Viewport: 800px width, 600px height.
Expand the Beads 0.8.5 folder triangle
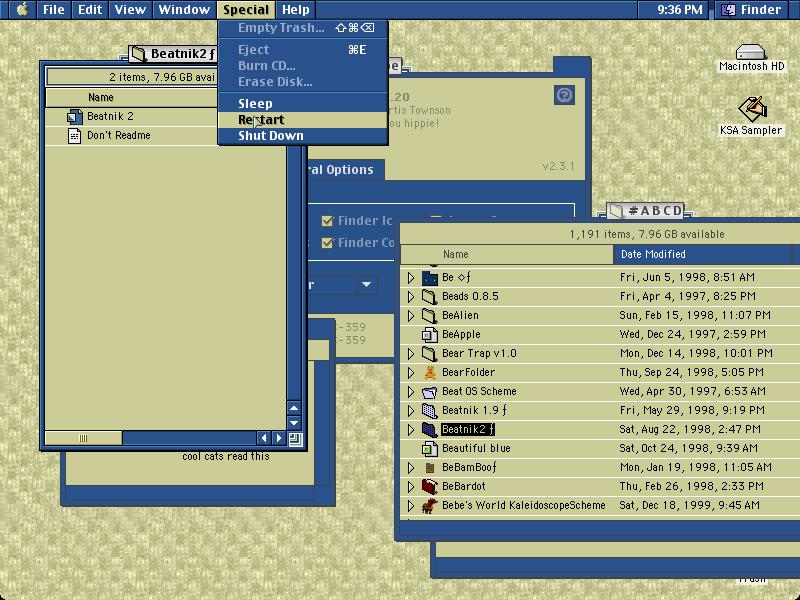click(411, 296)
